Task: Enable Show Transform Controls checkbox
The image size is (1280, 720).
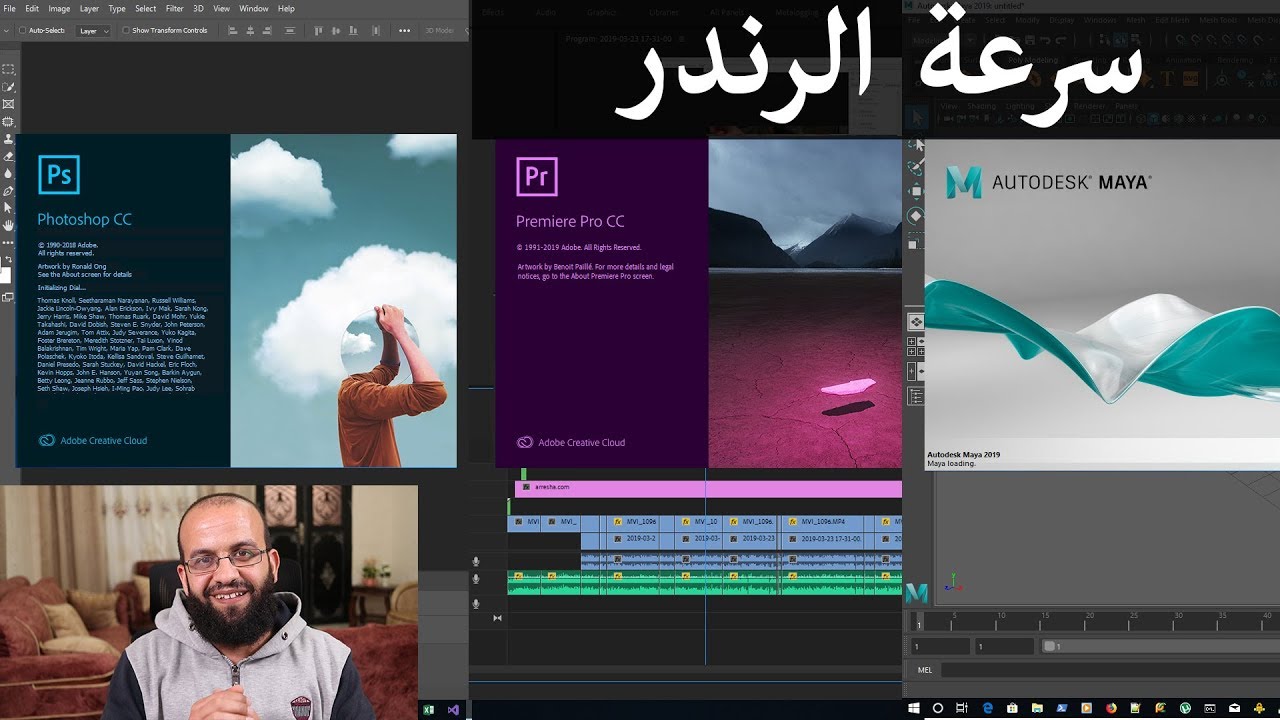Action: pyautogui.click(x=126, y=31)
